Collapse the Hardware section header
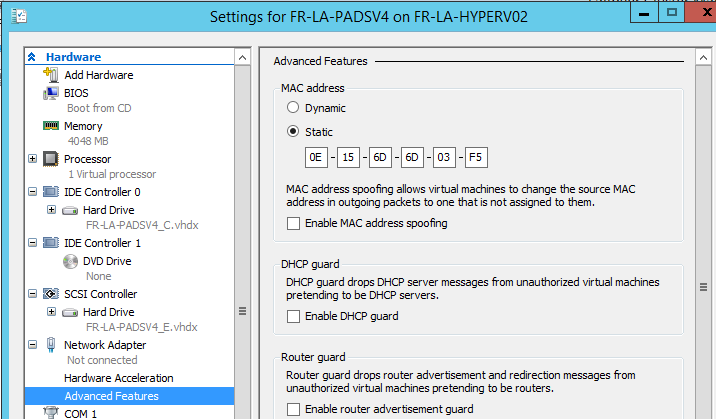 31,58
